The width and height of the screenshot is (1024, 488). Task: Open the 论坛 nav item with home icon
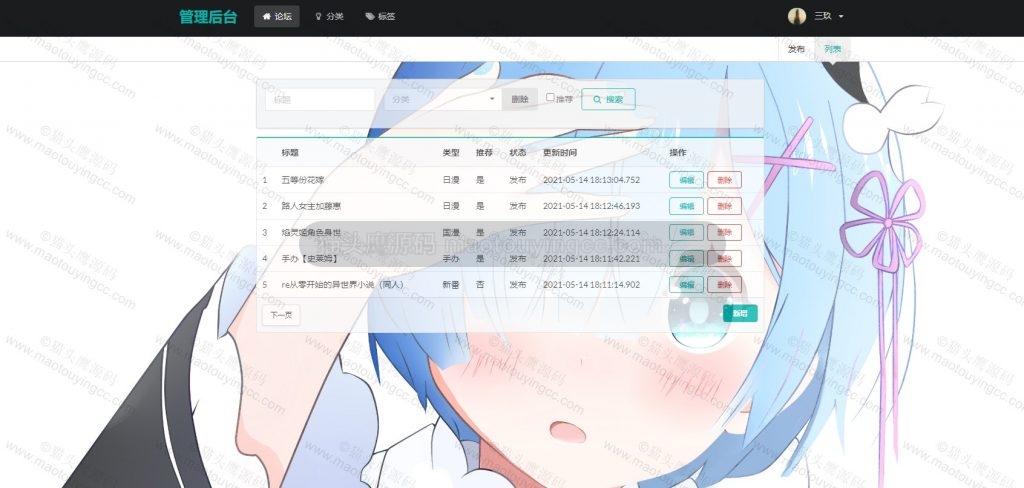tap(277, 16)
